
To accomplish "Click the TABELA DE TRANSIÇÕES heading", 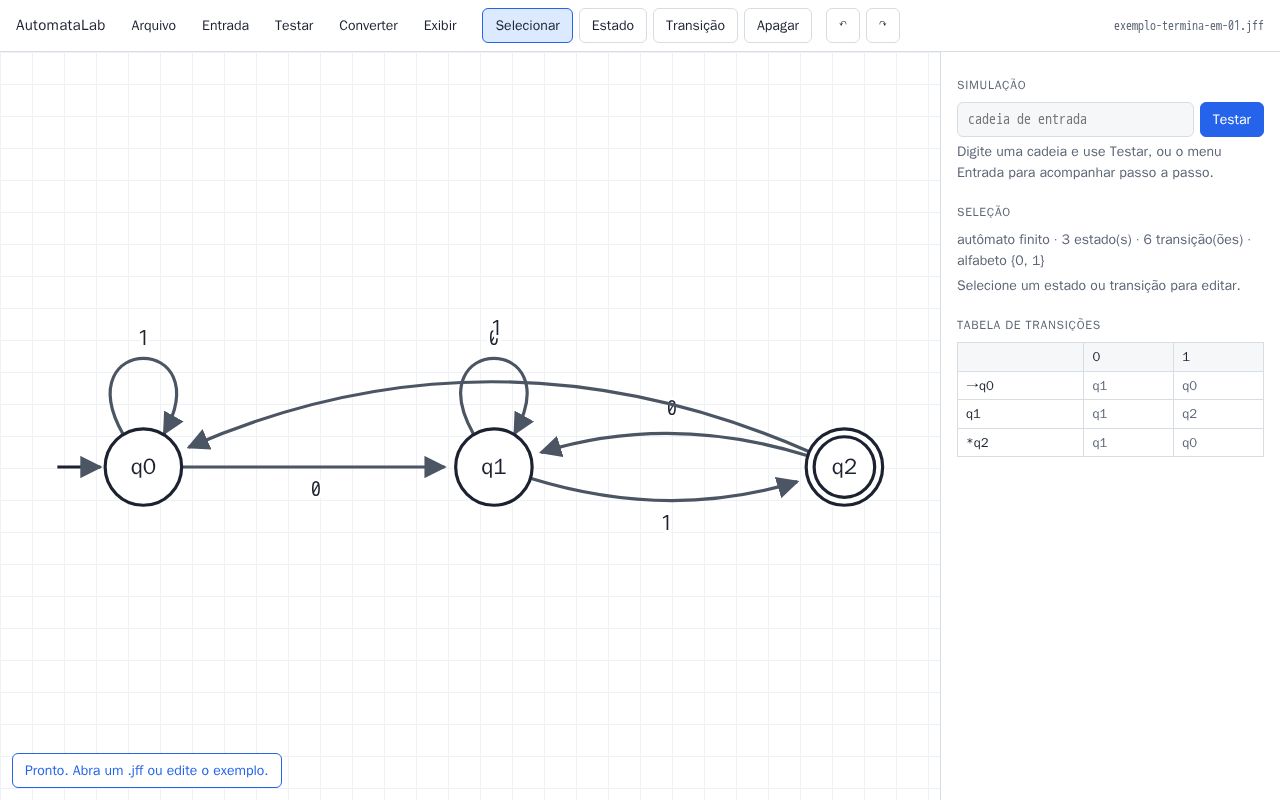I will click(x=1029, y=325).
